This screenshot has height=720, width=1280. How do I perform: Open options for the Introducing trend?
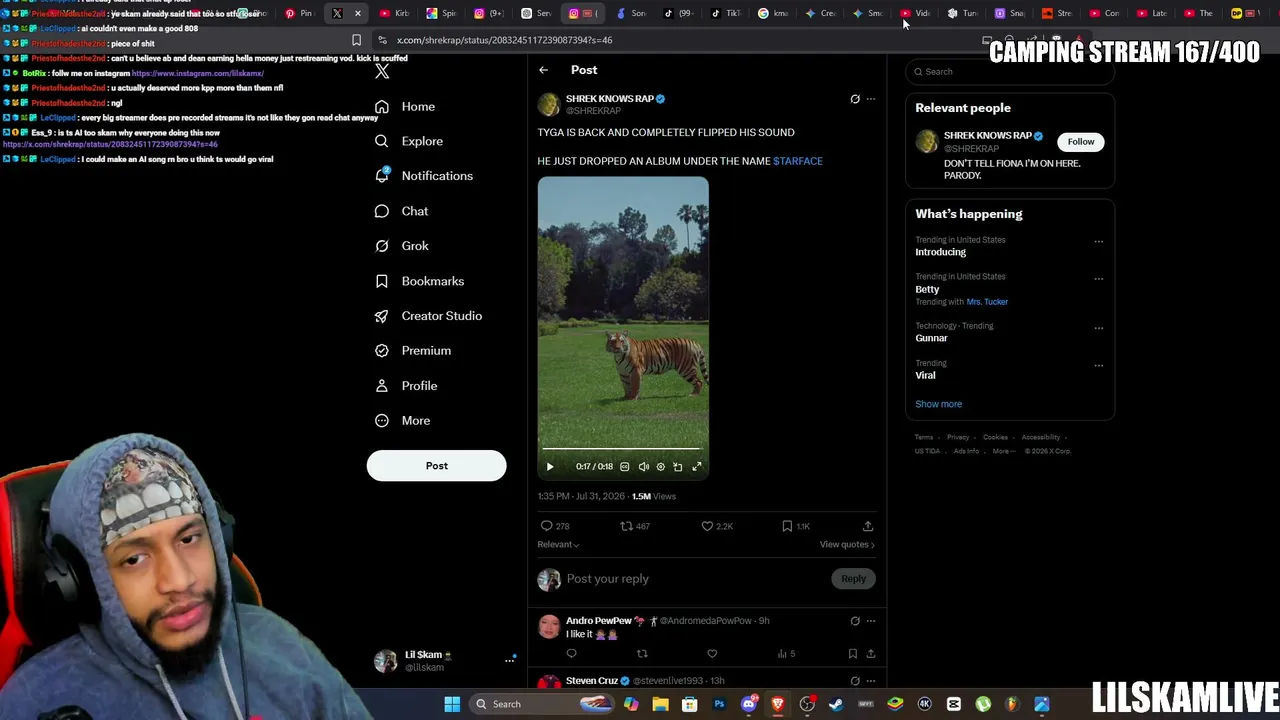pyautogui.click(x=1099, y=242)
